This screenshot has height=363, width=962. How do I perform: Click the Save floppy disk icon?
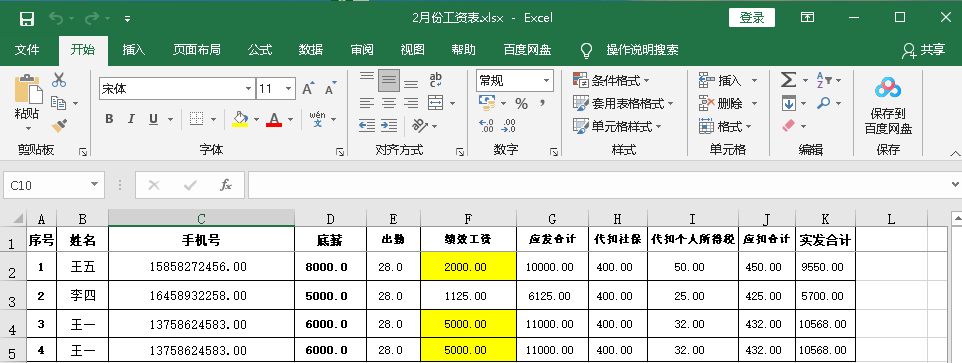click(x=27, y=18)
